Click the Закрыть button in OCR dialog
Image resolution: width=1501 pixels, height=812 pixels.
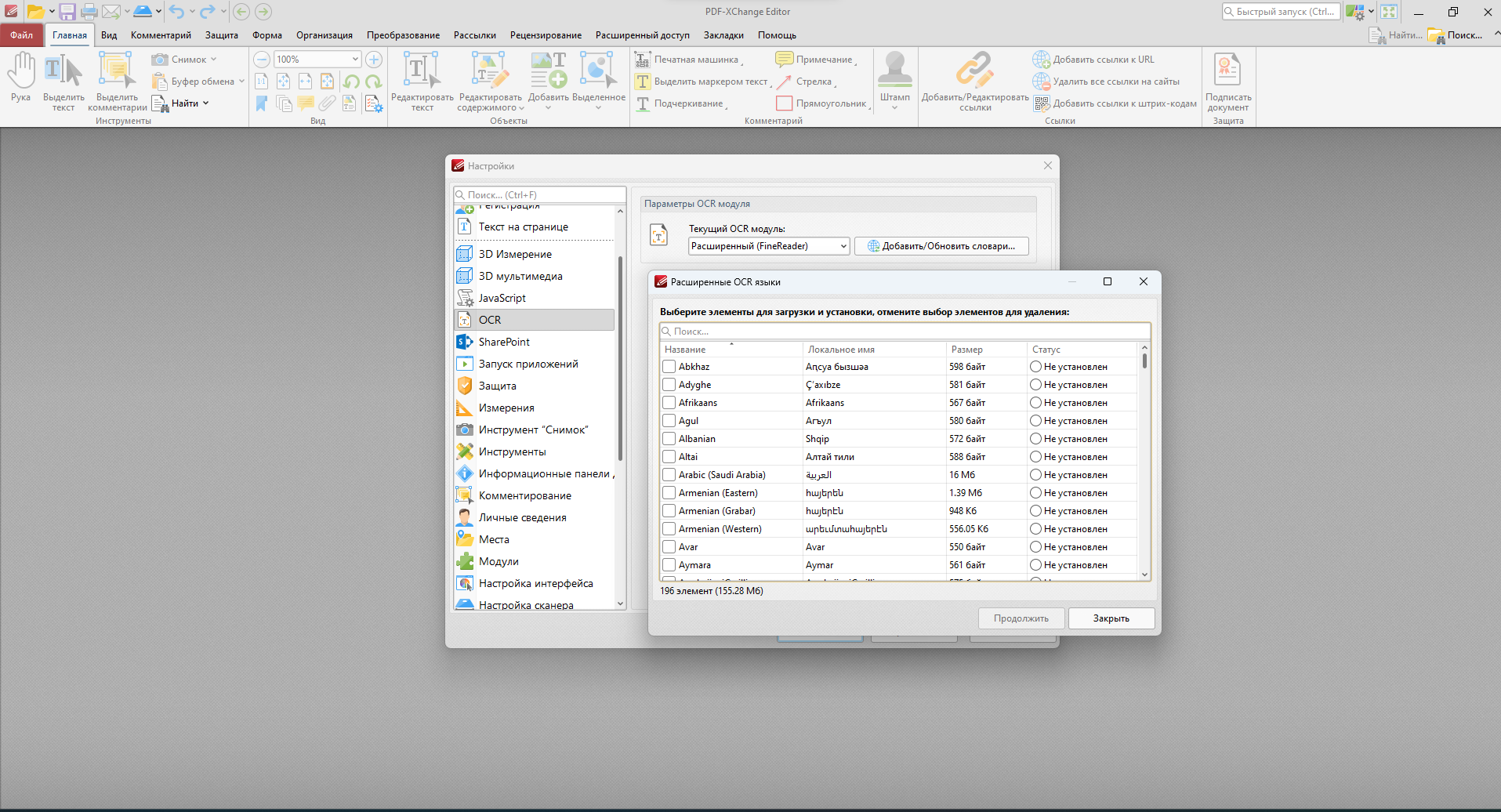[x=1111, y=618]
